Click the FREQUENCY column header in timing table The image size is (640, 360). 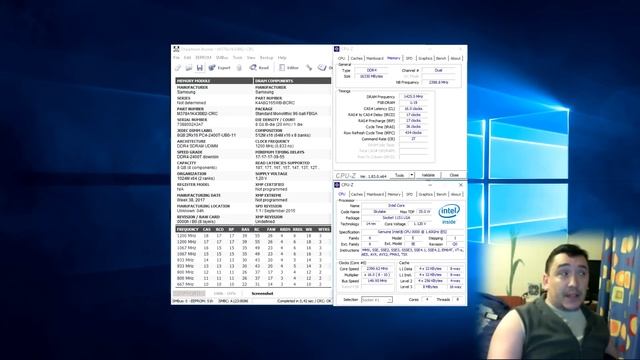point(188,229)
